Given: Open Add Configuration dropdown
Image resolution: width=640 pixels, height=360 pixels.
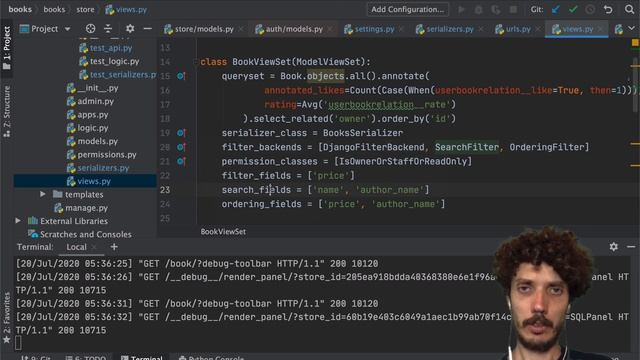Looking at the screenshot, I should coord(407,9).
